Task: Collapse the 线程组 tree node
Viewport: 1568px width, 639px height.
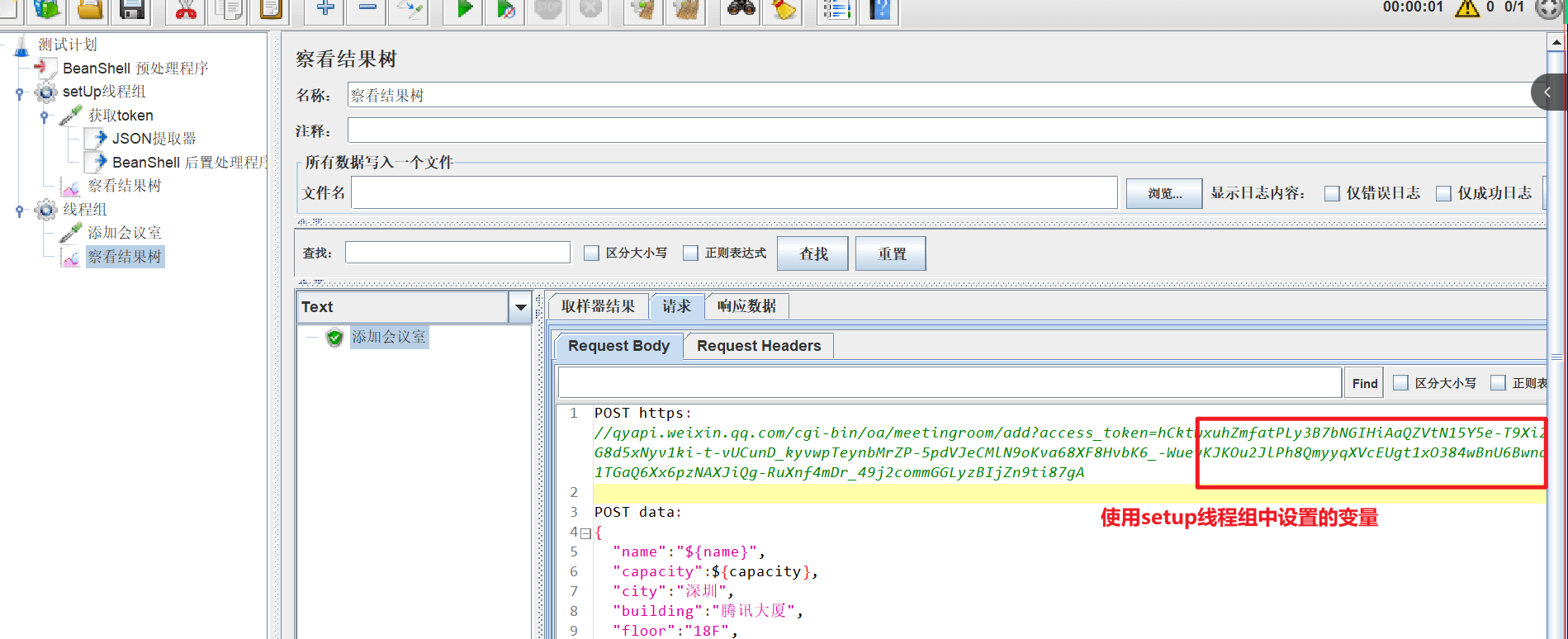Action: 19,211
